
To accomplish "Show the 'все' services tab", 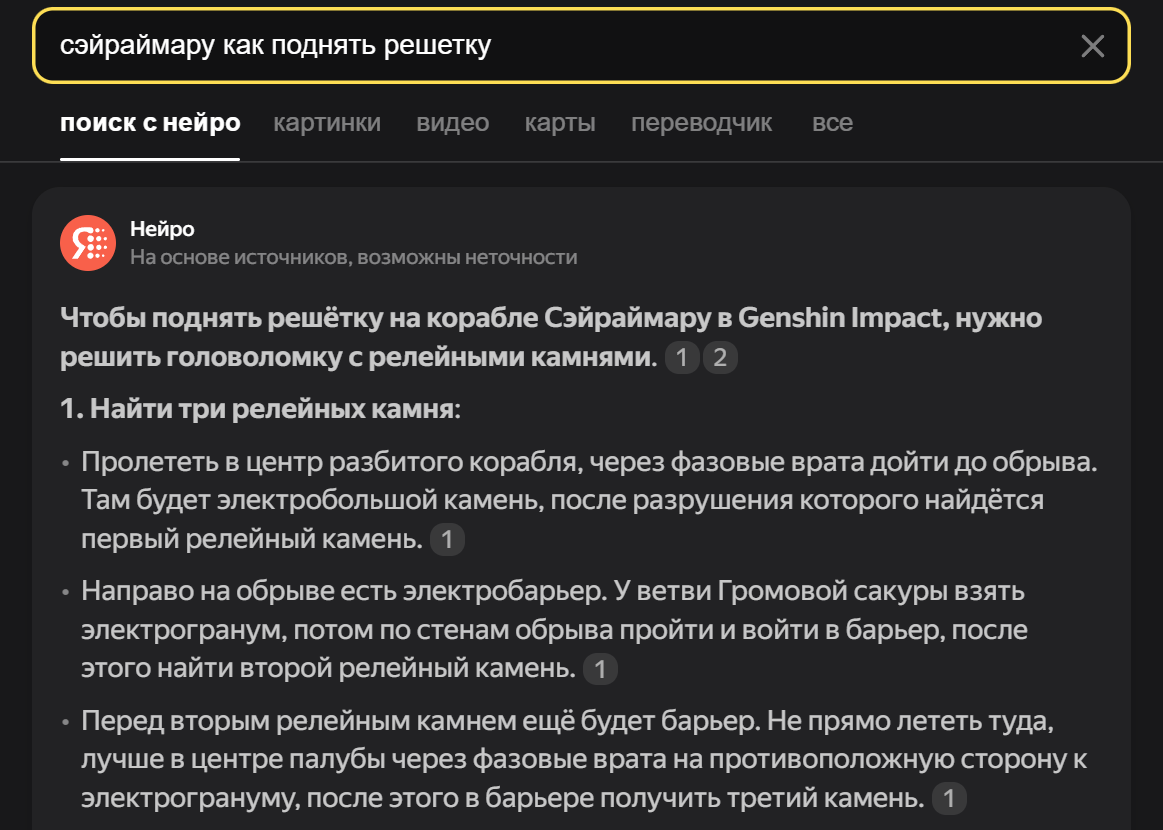I will [832, 123].
